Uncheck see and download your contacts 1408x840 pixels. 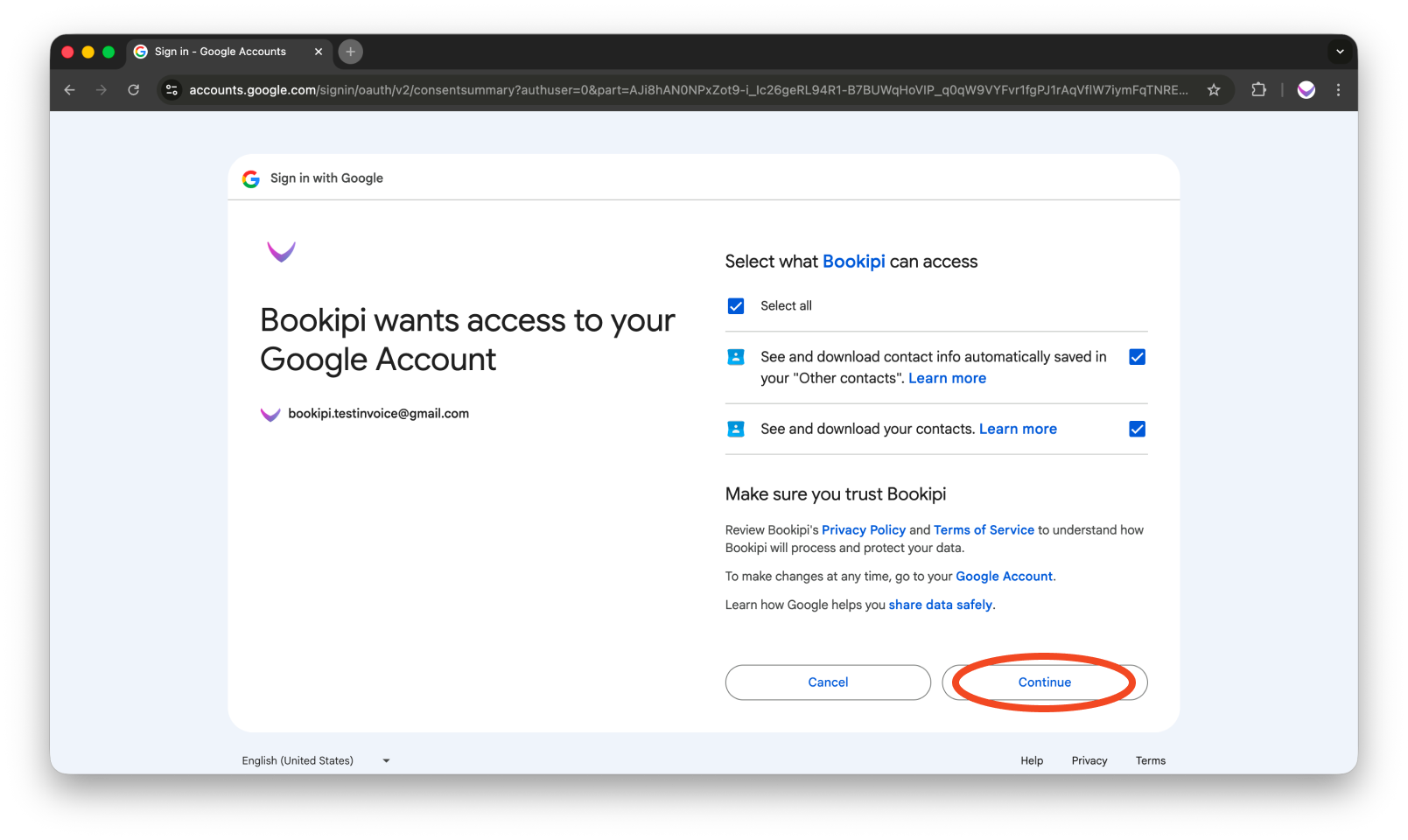pos(1136,429)
